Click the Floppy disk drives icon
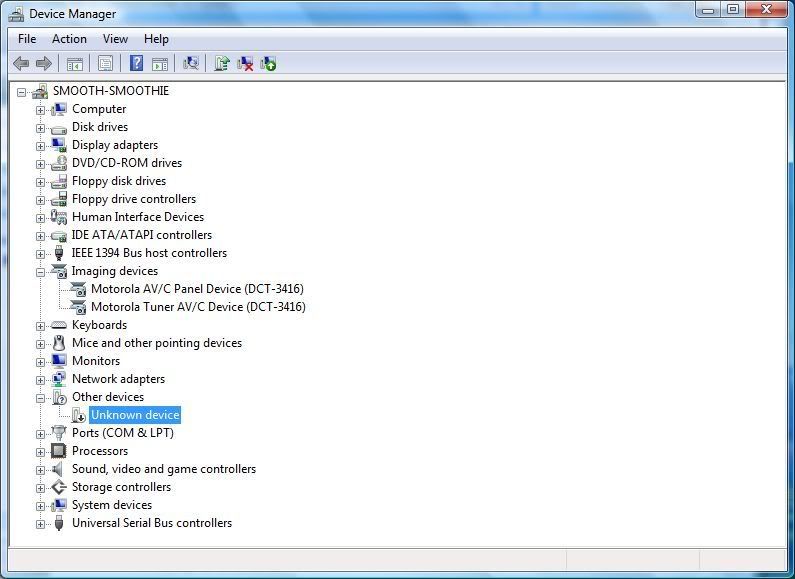Screen dimensions: 795x579 click(59, 181)
